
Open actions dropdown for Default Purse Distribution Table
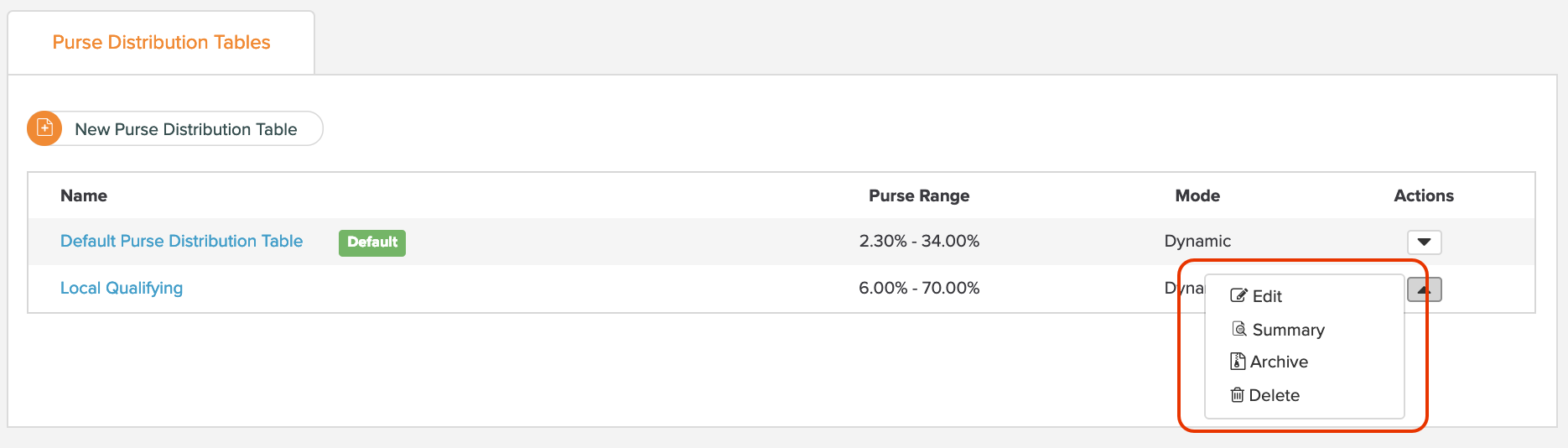1424,242
